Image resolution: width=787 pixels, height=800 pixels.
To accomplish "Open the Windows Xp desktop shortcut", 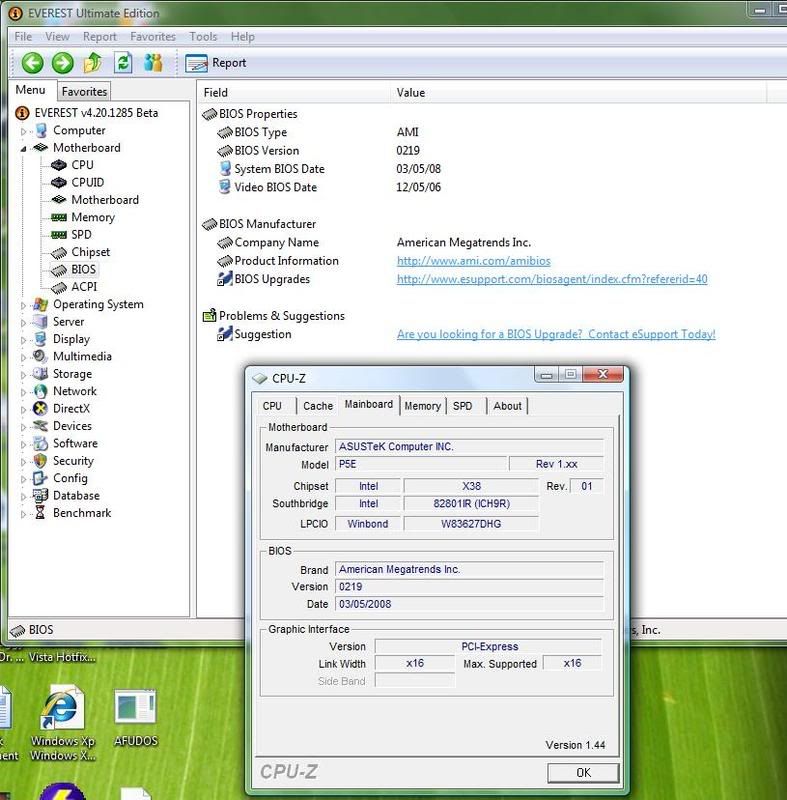I will (63, 722).
